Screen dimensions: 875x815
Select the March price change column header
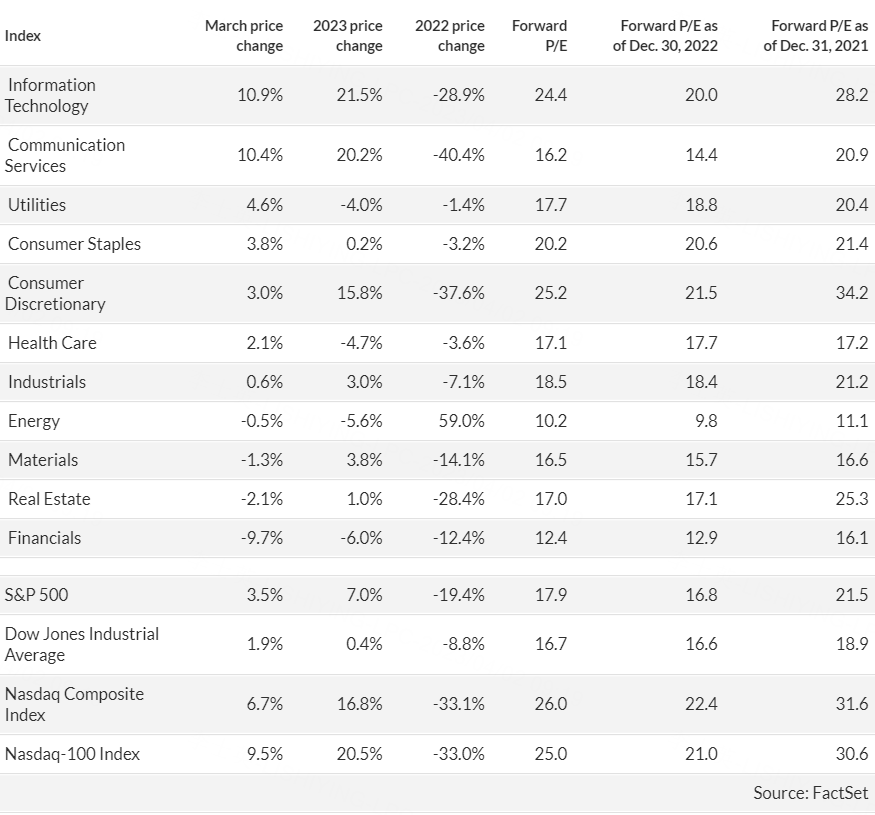tap(244, 36)
